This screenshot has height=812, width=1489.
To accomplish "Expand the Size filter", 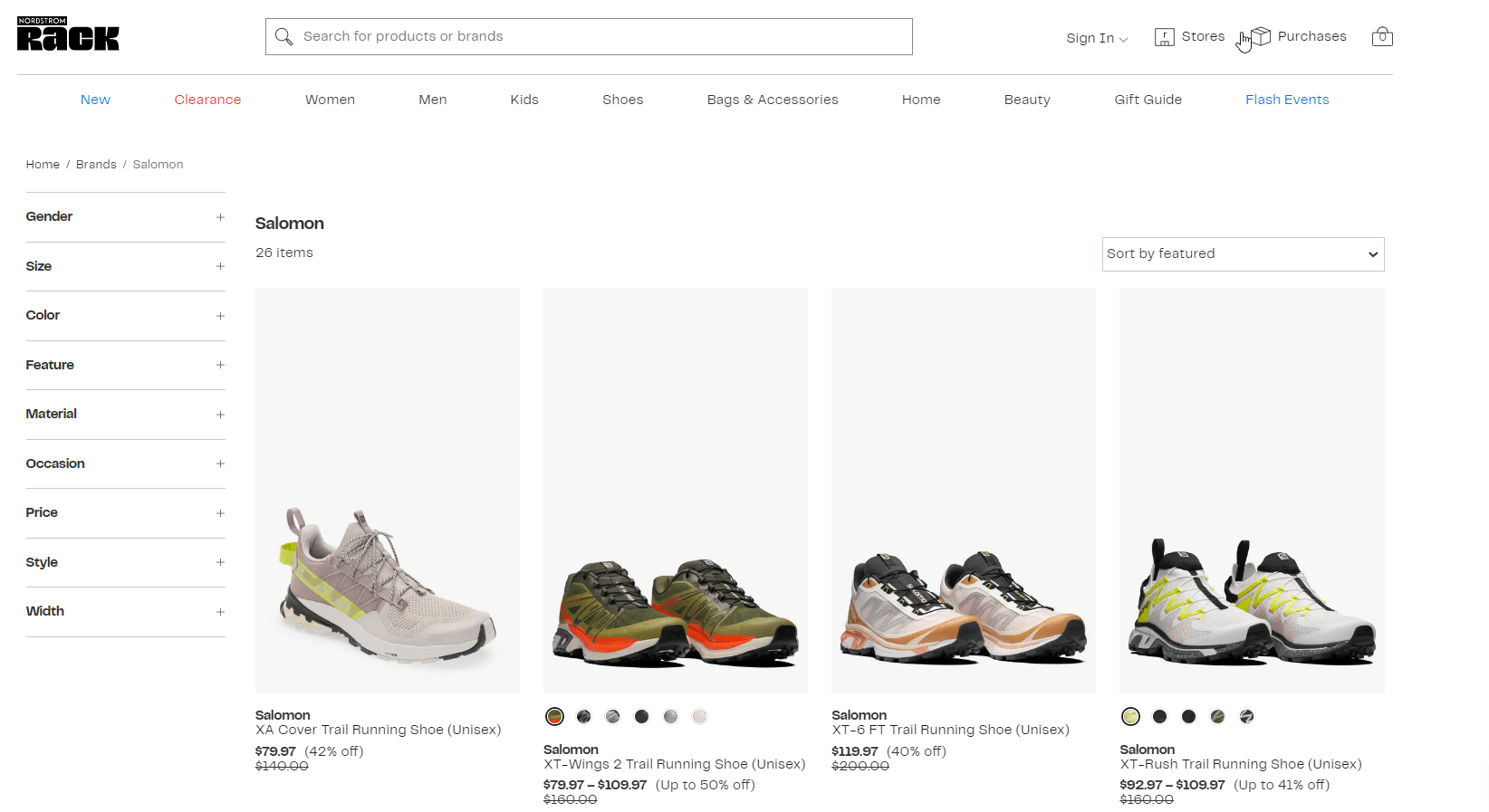I will (125, 266).
